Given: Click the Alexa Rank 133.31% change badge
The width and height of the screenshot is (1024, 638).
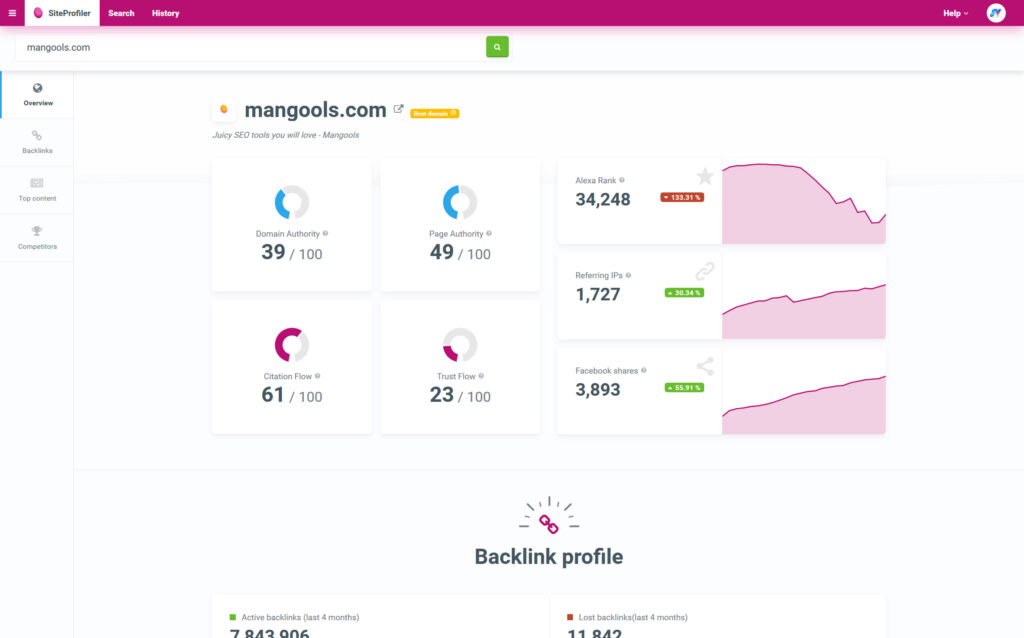Looking at the screenshot, I should pos(682,197).
